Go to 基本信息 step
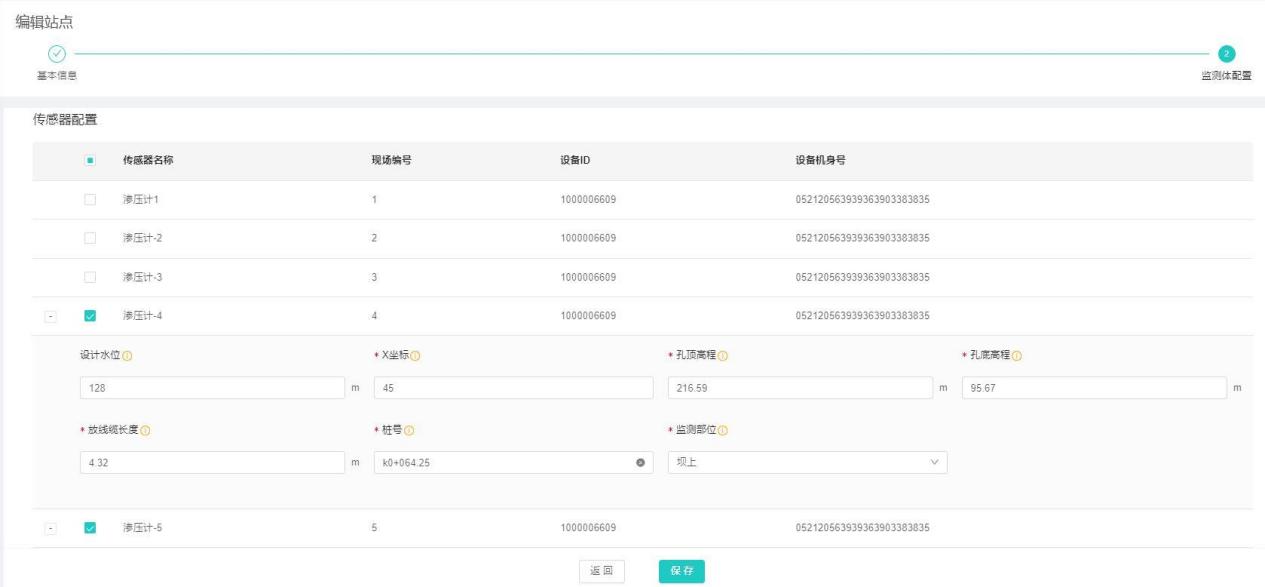1265x587 pixels. (x=57, y=54)
